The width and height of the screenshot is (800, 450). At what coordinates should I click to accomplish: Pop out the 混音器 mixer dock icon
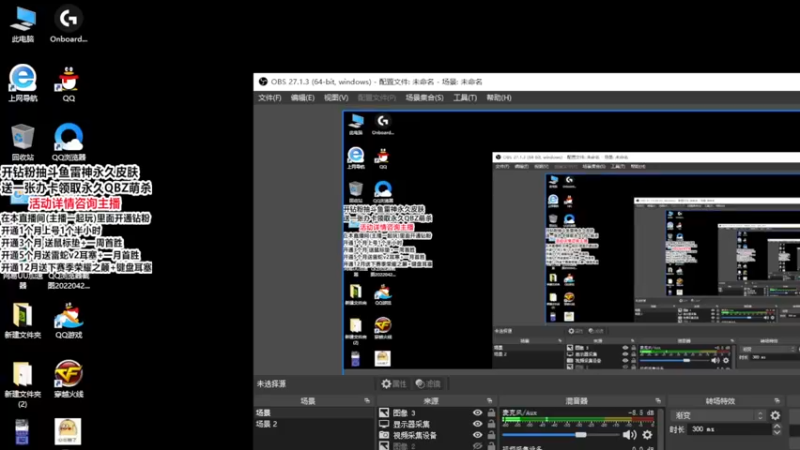658,401
